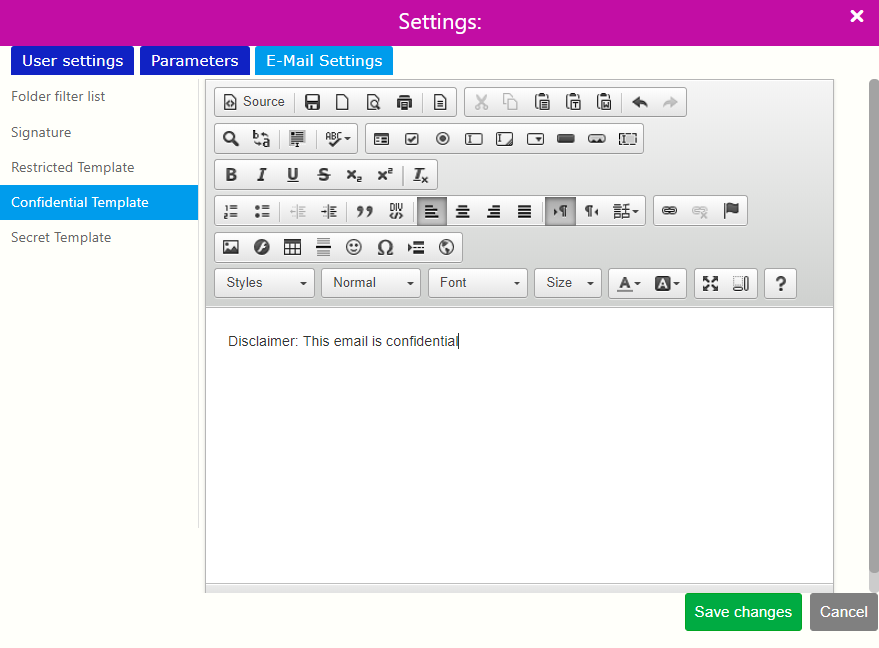Click the Paste icon

click(x=542, y=102)
